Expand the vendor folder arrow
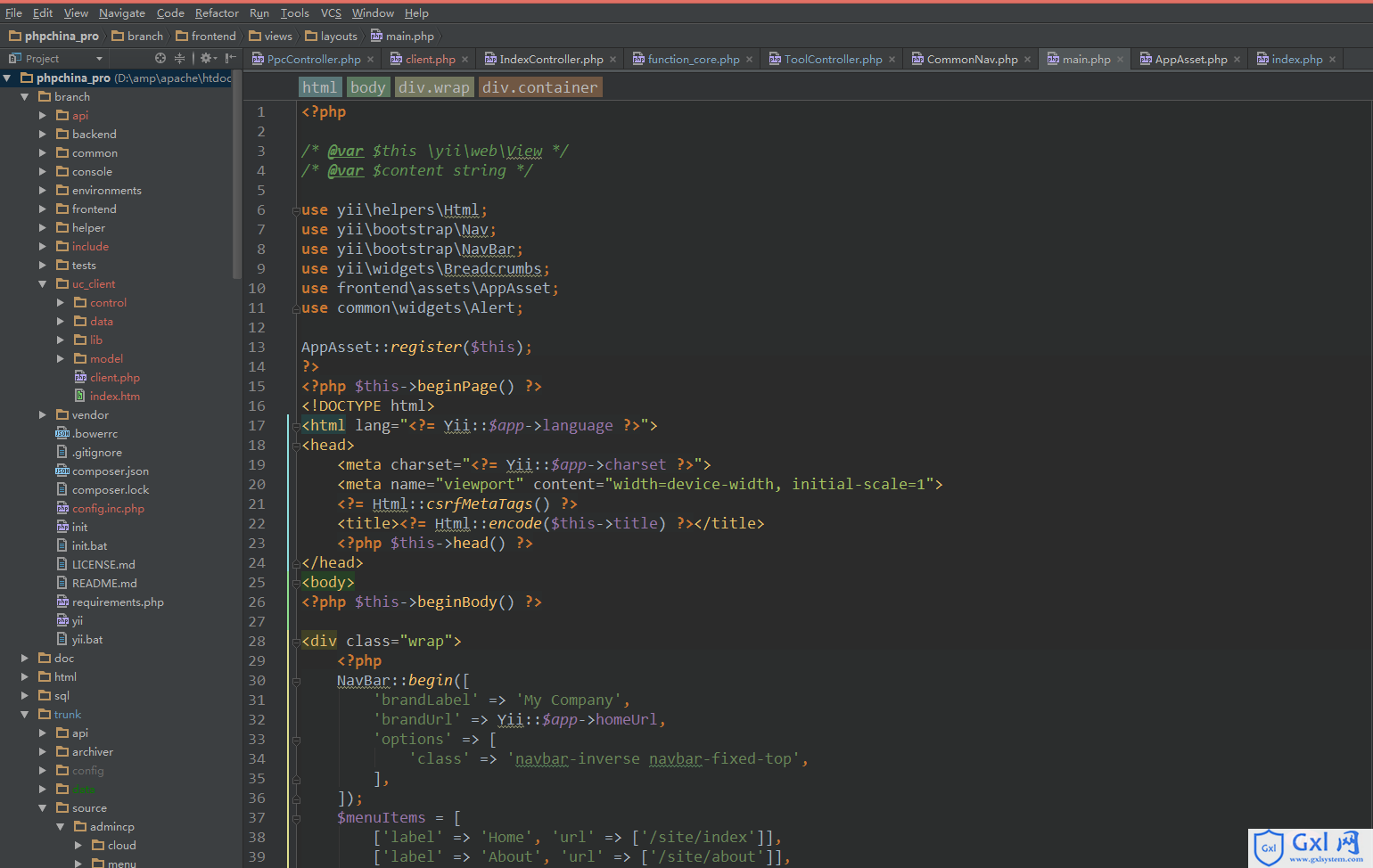This screenshot has height=868, width=1373. tap(43, 414)
